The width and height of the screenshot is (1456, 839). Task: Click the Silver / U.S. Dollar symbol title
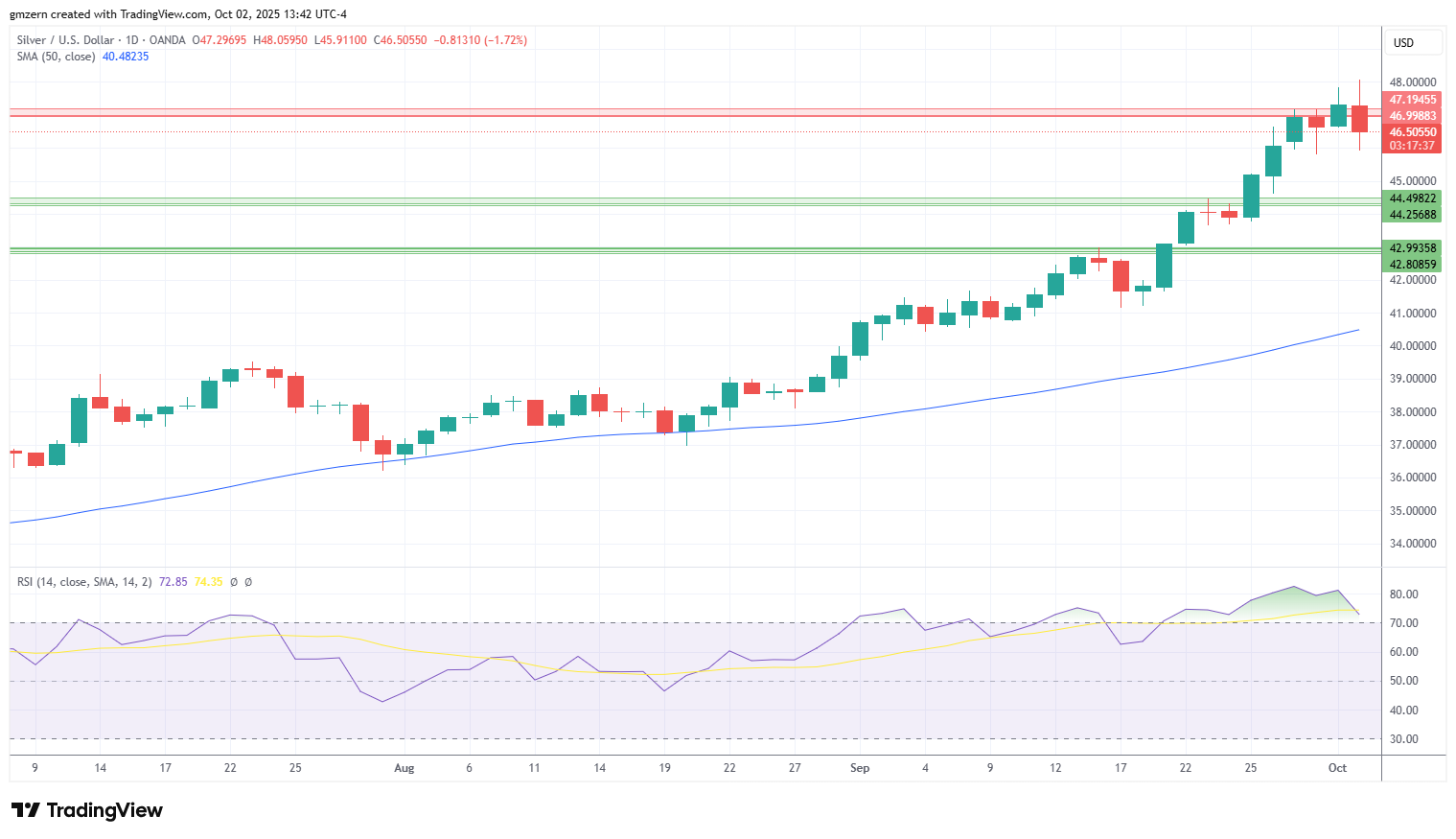click(x=65, y=40)
